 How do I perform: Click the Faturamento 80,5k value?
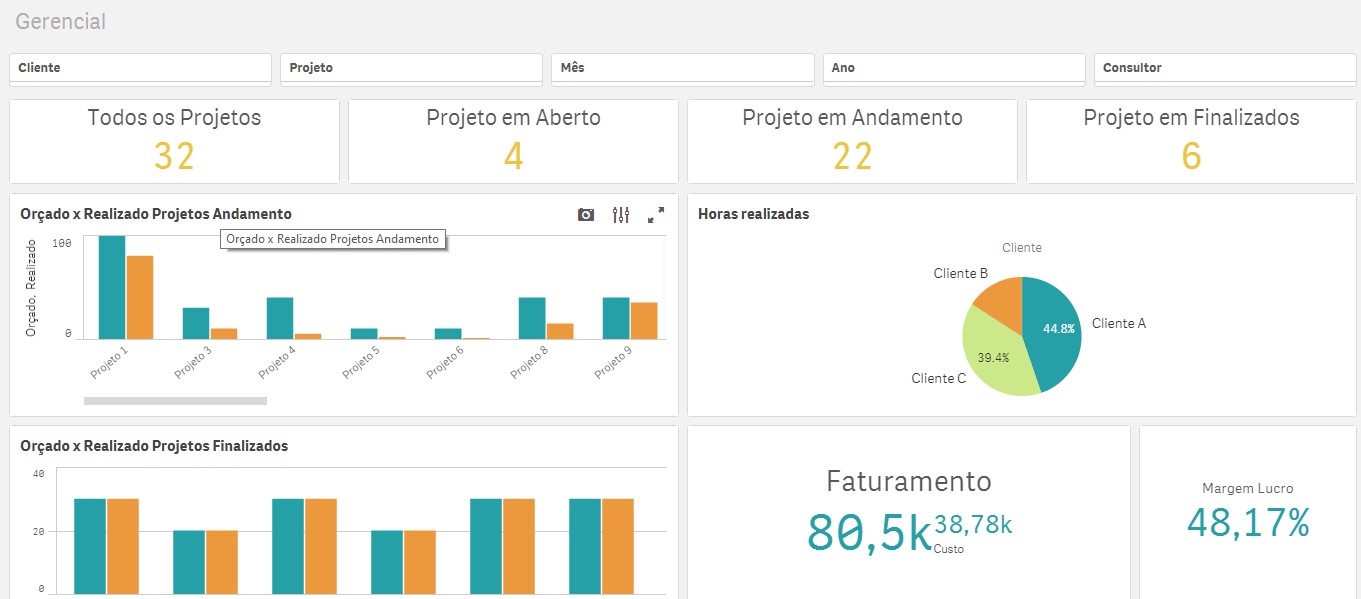868,531
